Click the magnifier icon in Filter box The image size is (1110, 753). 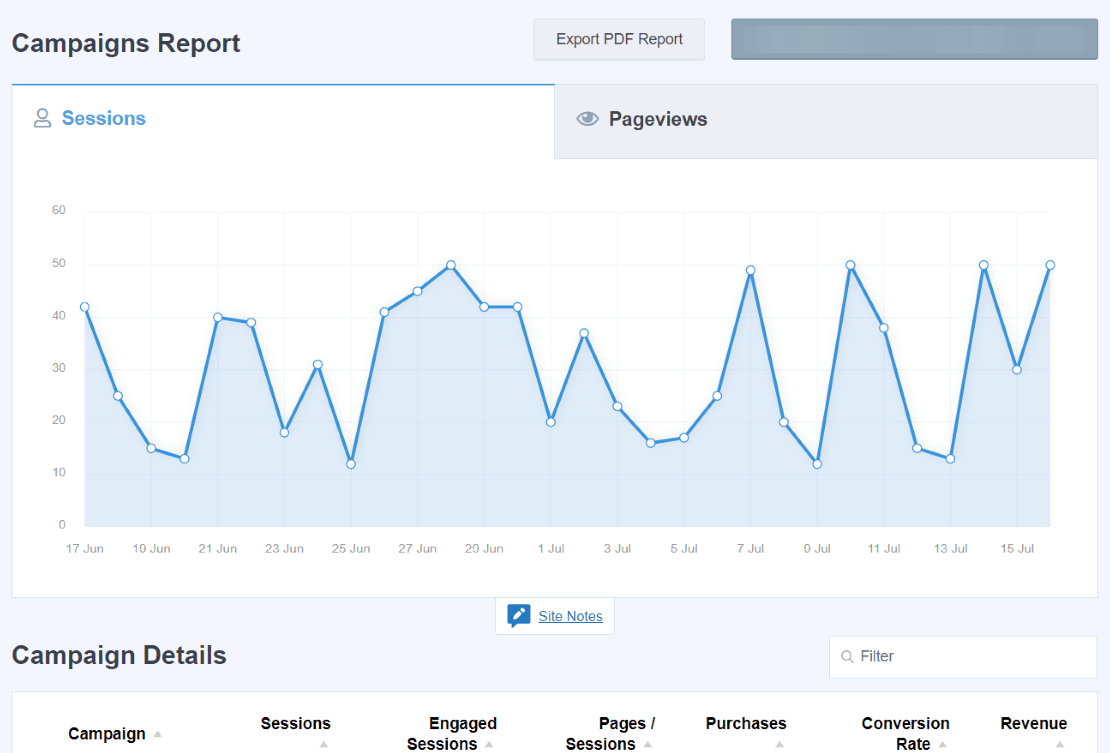(x=847, y=657)
